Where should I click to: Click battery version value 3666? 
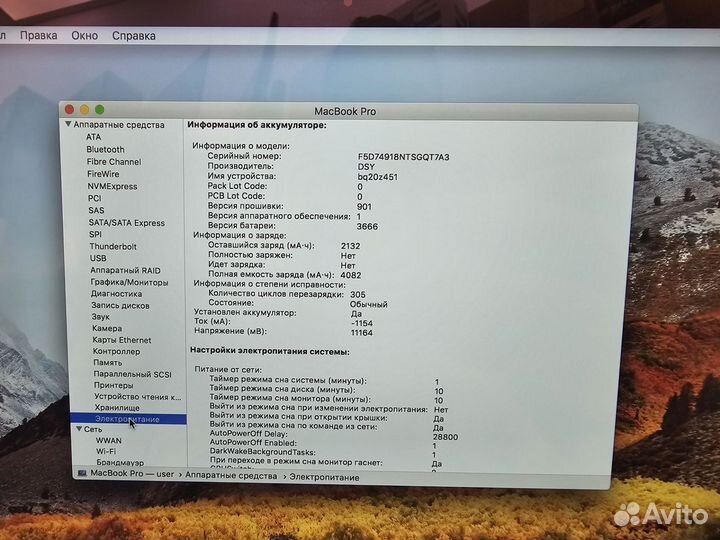point(367,226)
